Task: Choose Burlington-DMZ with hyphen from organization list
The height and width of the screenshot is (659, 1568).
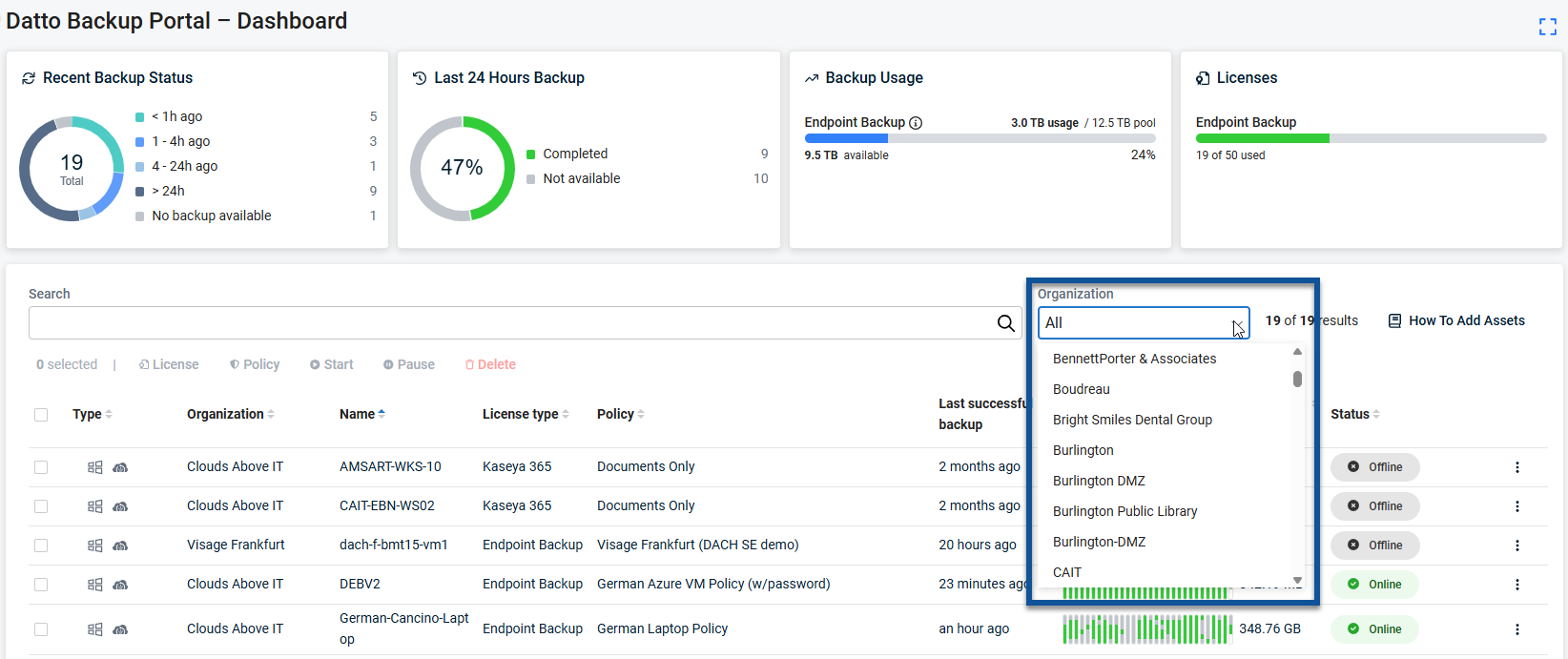Action: (1099, 542)
